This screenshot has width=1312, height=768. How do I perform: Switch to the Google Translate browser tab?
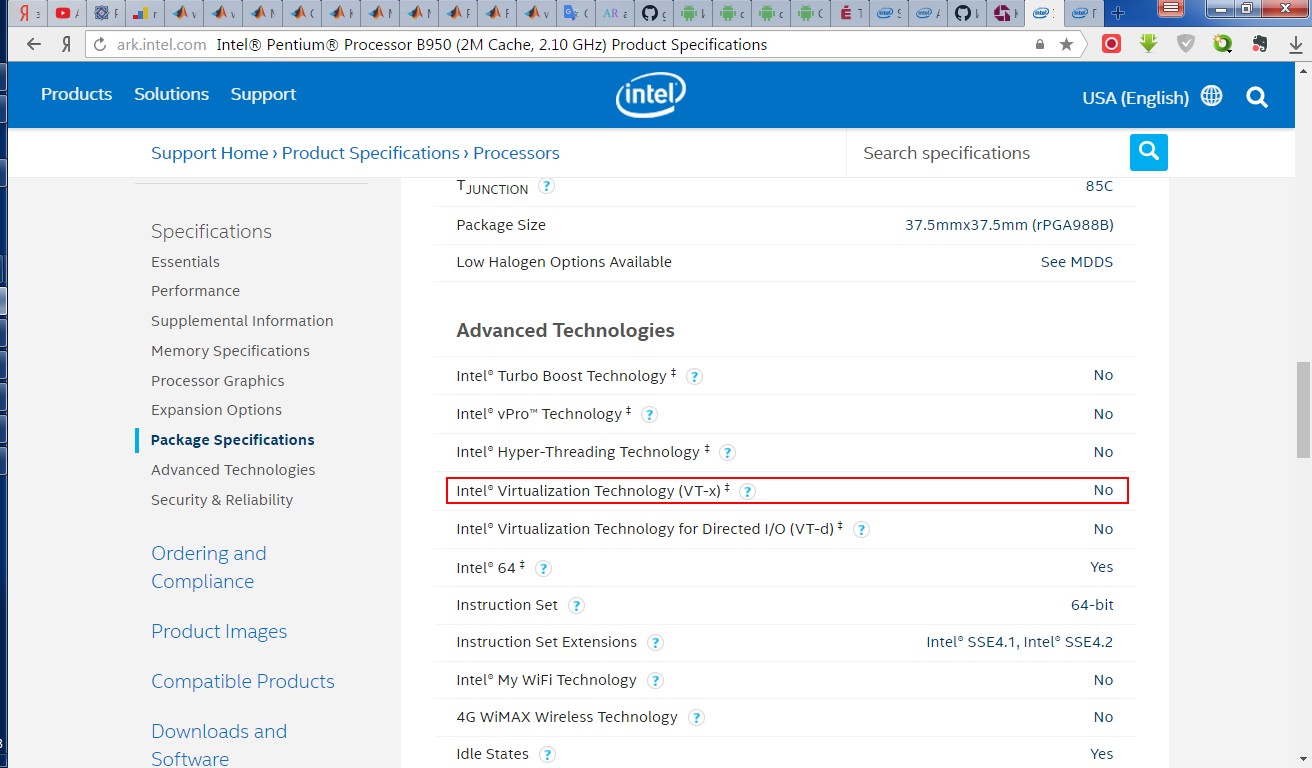click(575, 13)
